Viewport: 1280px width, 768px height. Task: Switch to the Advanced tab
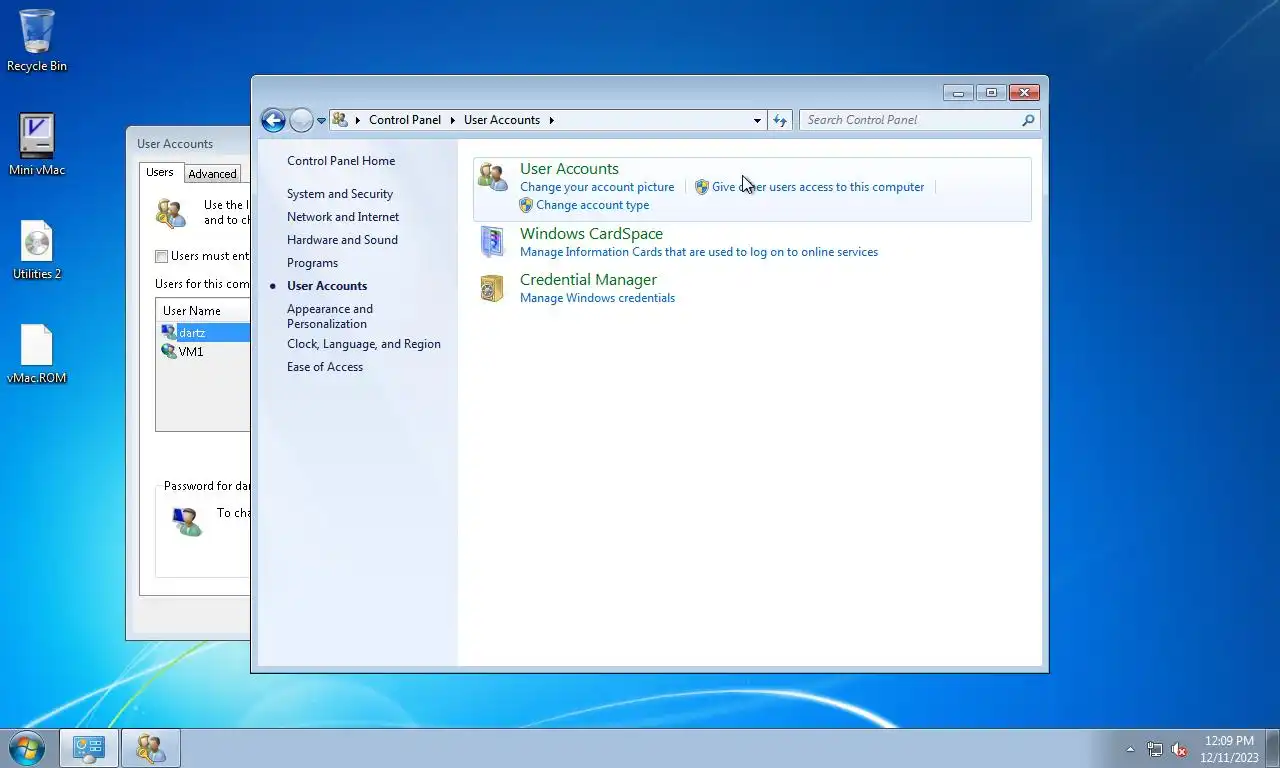click(x=213, y=174)
